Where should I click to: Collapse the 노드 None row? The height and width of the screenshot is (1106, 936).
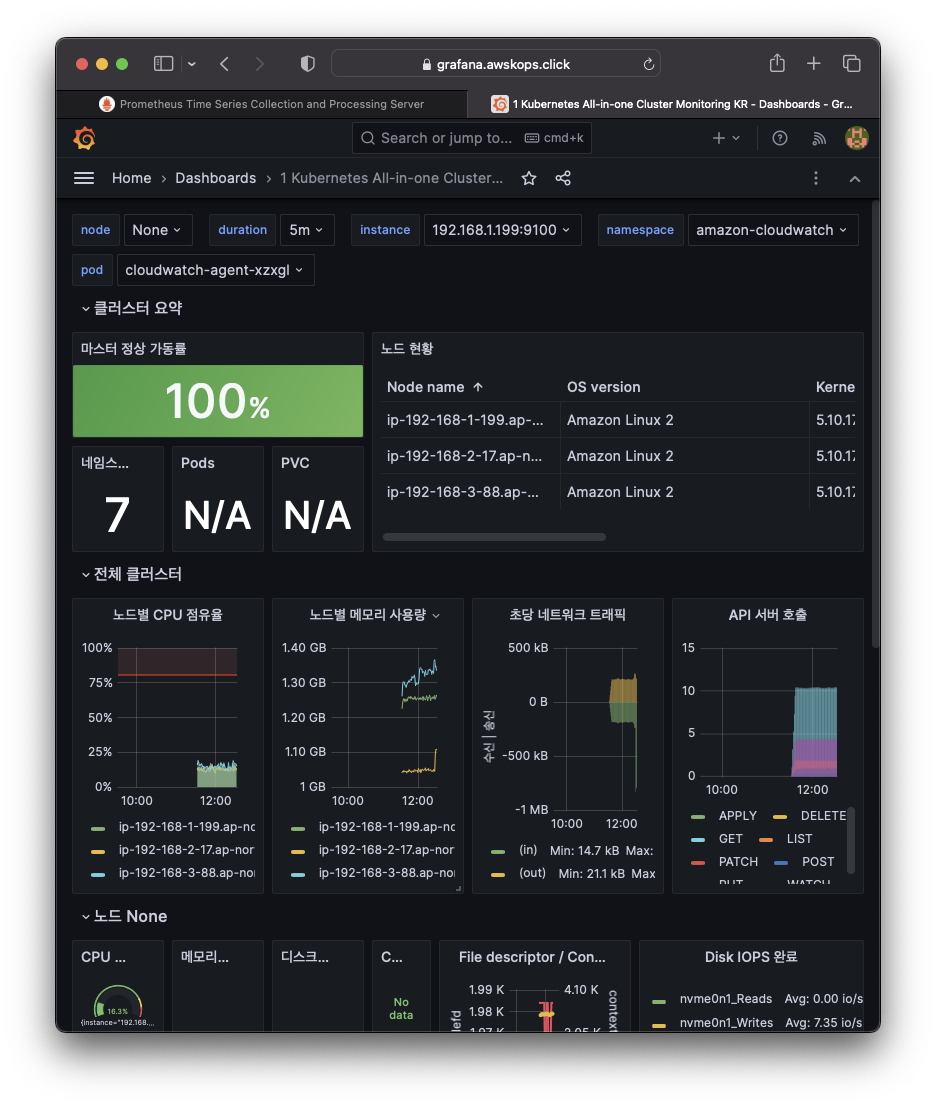pyautogui.click(x=124, y=916)
